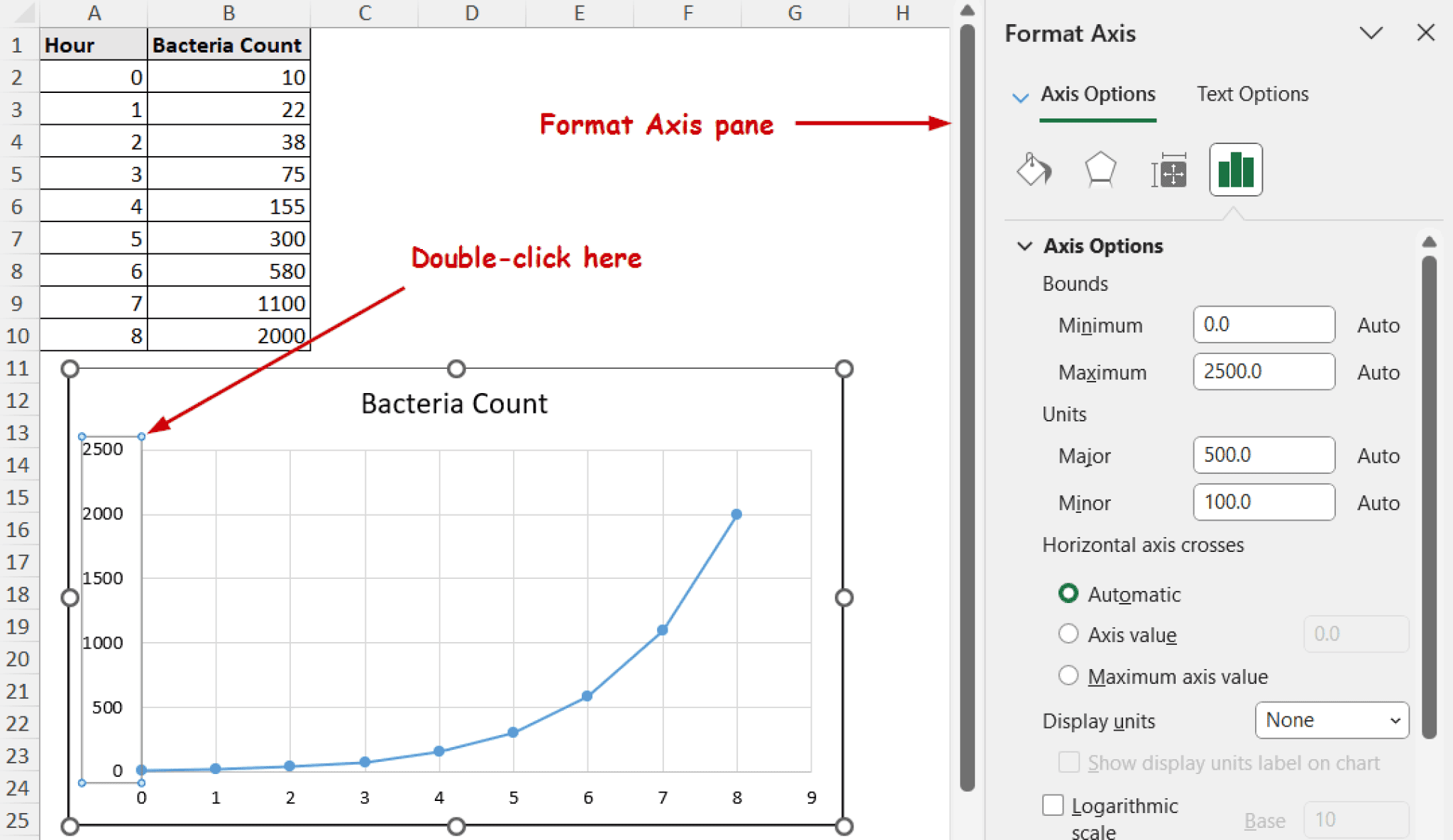Open the Format Axis pane title chevron
Viewport: 1453px width, 840px height.
[x=1371, y=33]
